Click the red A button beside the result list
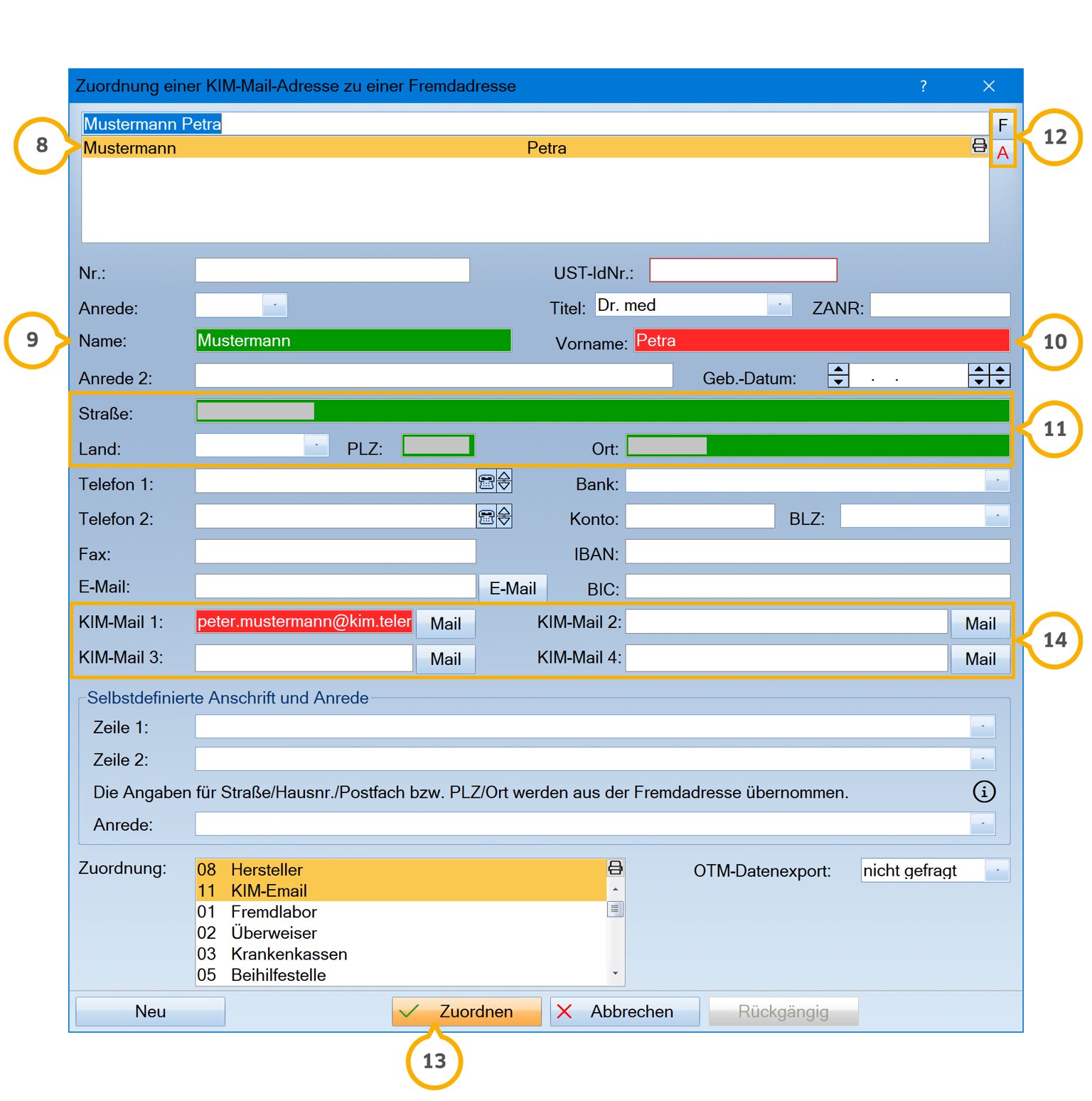Image resolution: width=1092 pixels, height=1101 pixels. click(x=1002, y=153)
